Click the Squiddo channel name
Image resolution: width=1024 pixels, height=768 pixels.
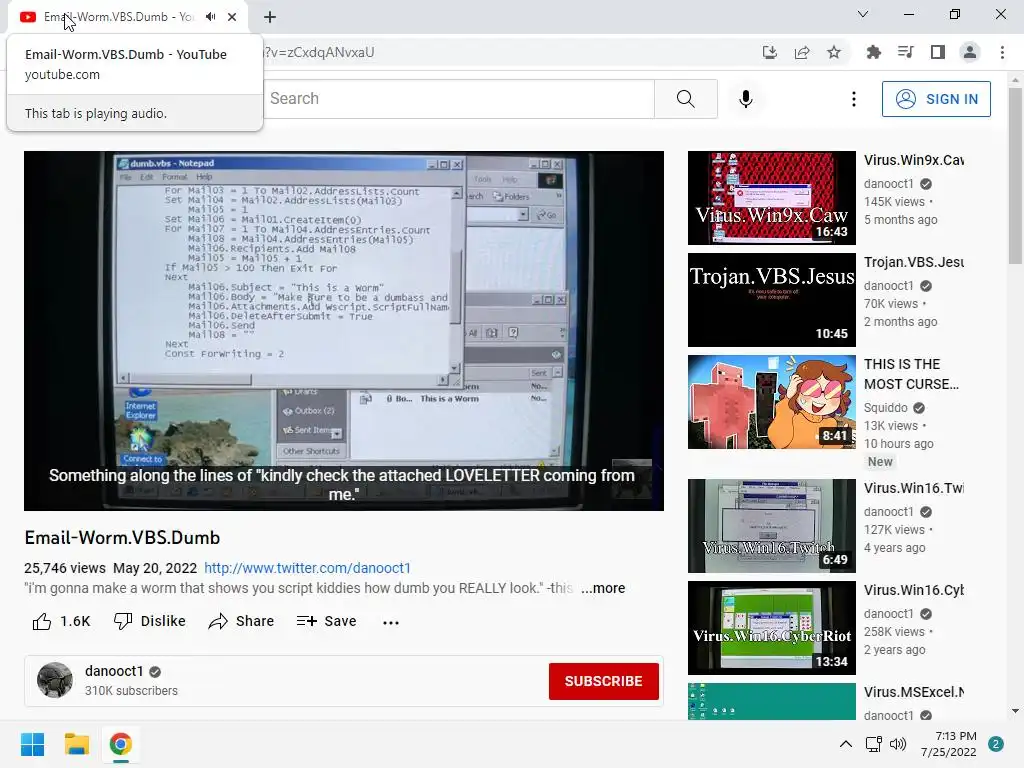pos(886,408)
